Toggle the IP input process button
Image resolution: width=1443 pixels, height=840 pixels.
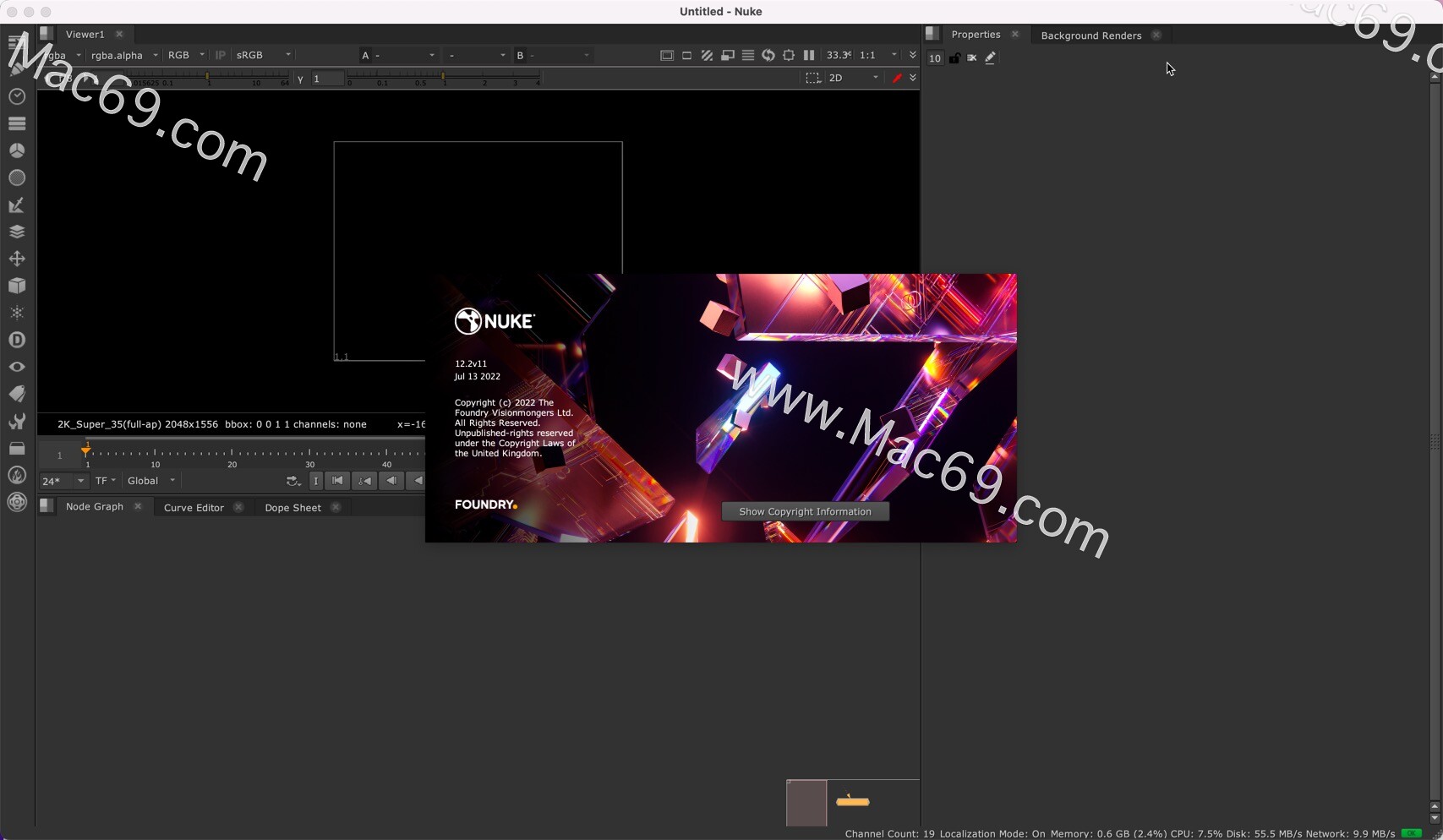[221, 55]
